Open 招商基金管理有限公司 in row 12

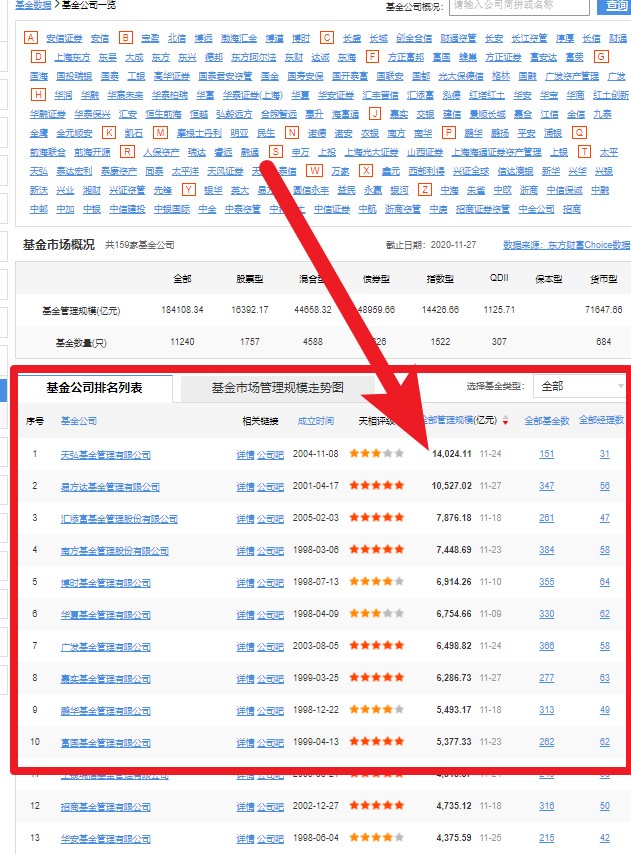[106, 807]
